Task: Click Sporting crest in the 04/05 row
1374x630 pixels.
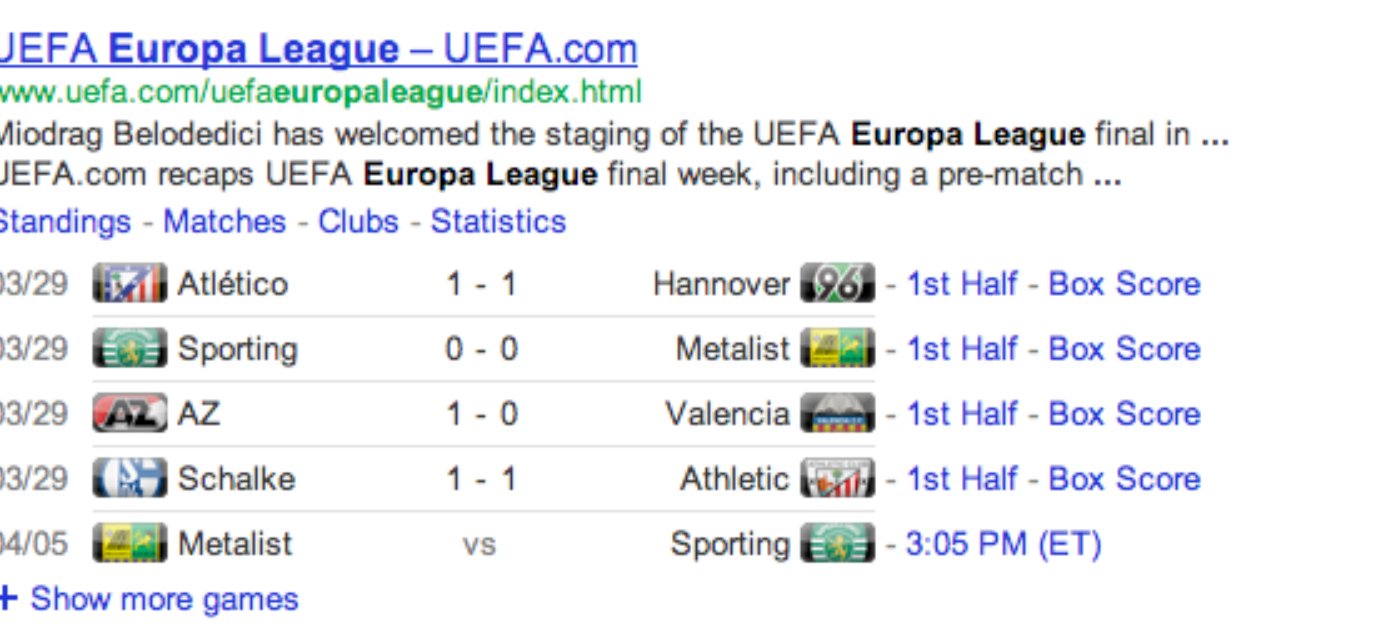Action: pyautogui.click(x=837, y=544)
